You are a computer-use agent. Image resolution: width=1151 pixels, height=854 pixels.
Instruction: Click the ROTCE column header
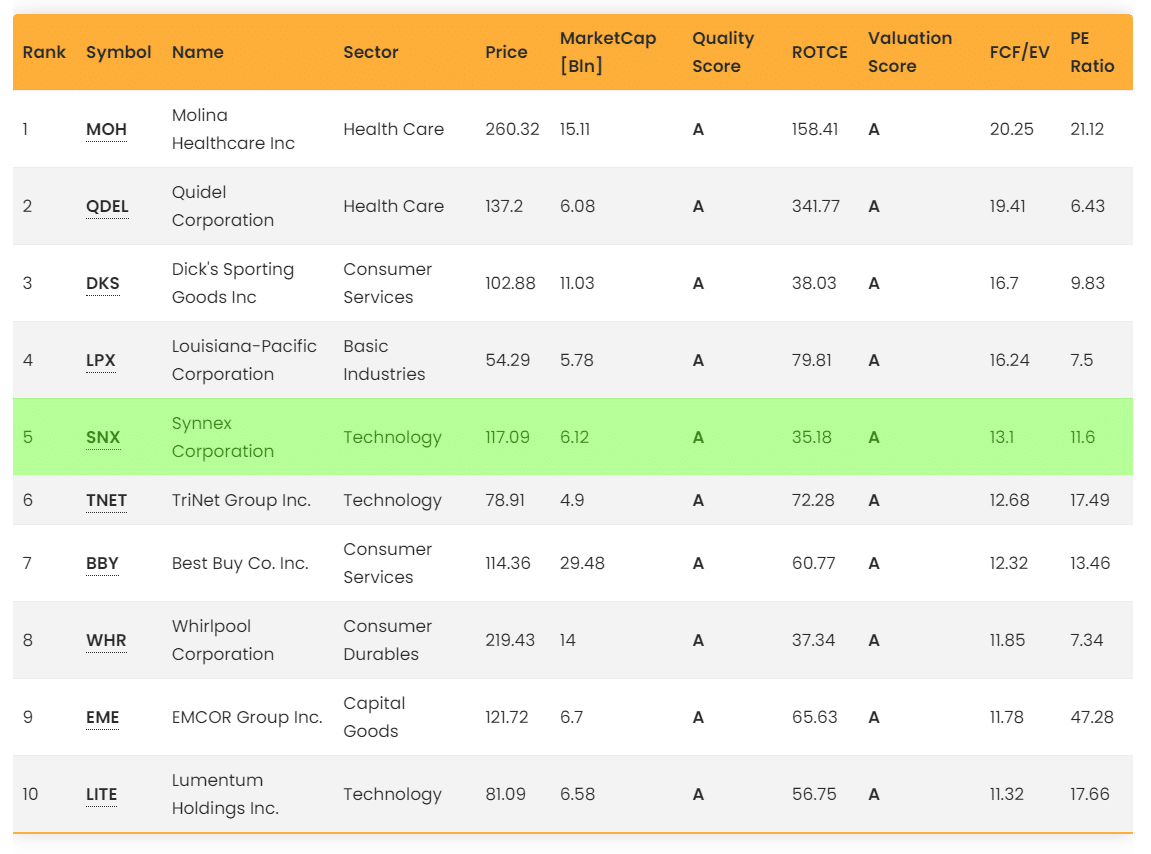pyautogui.click(x=819, y=52)
